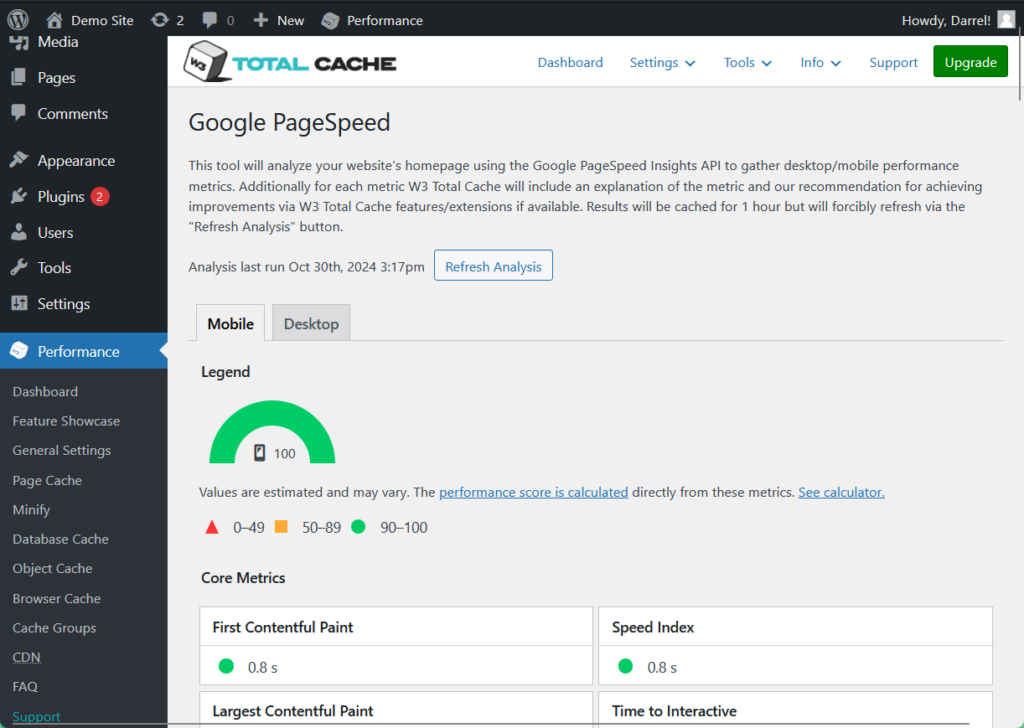Click the Appearance paintbrush icon
1024x728 pixels.
click(x=19, y=160)
